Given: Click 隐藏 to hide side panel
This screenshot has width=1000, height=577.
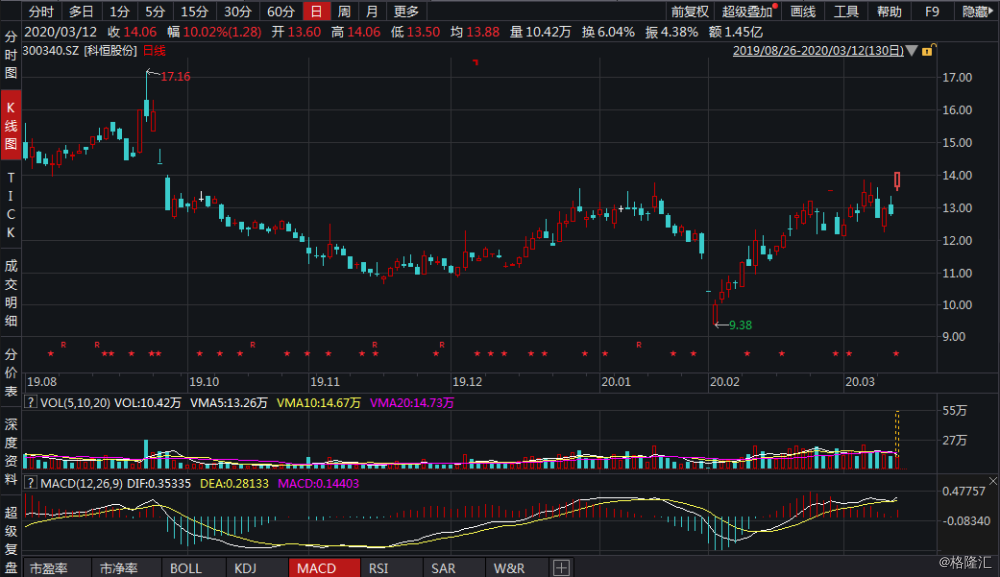Looking at the screenshot, I should [x=976, y=11].
